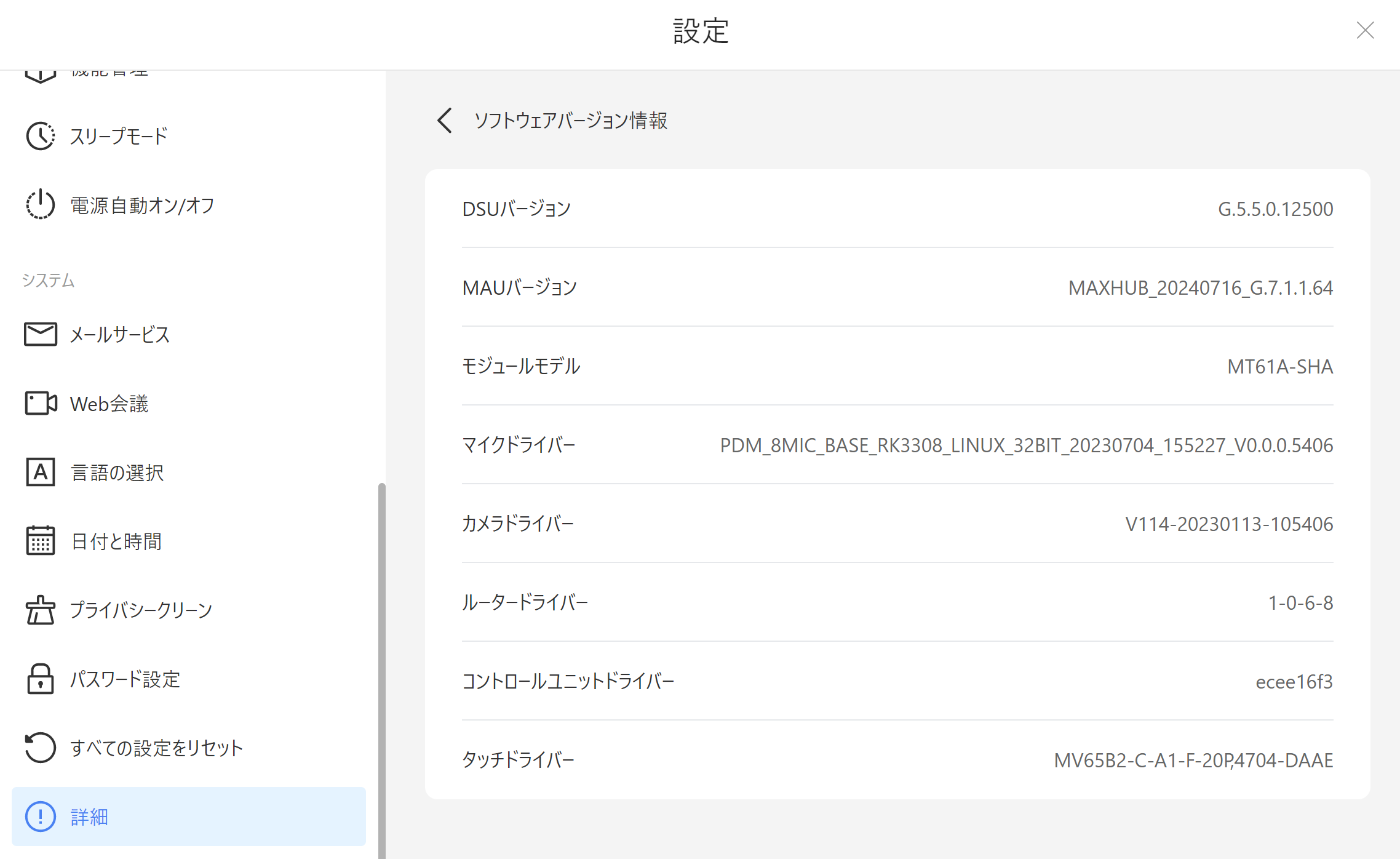Select すべての設定をリセット option

(x=156, y=748)
